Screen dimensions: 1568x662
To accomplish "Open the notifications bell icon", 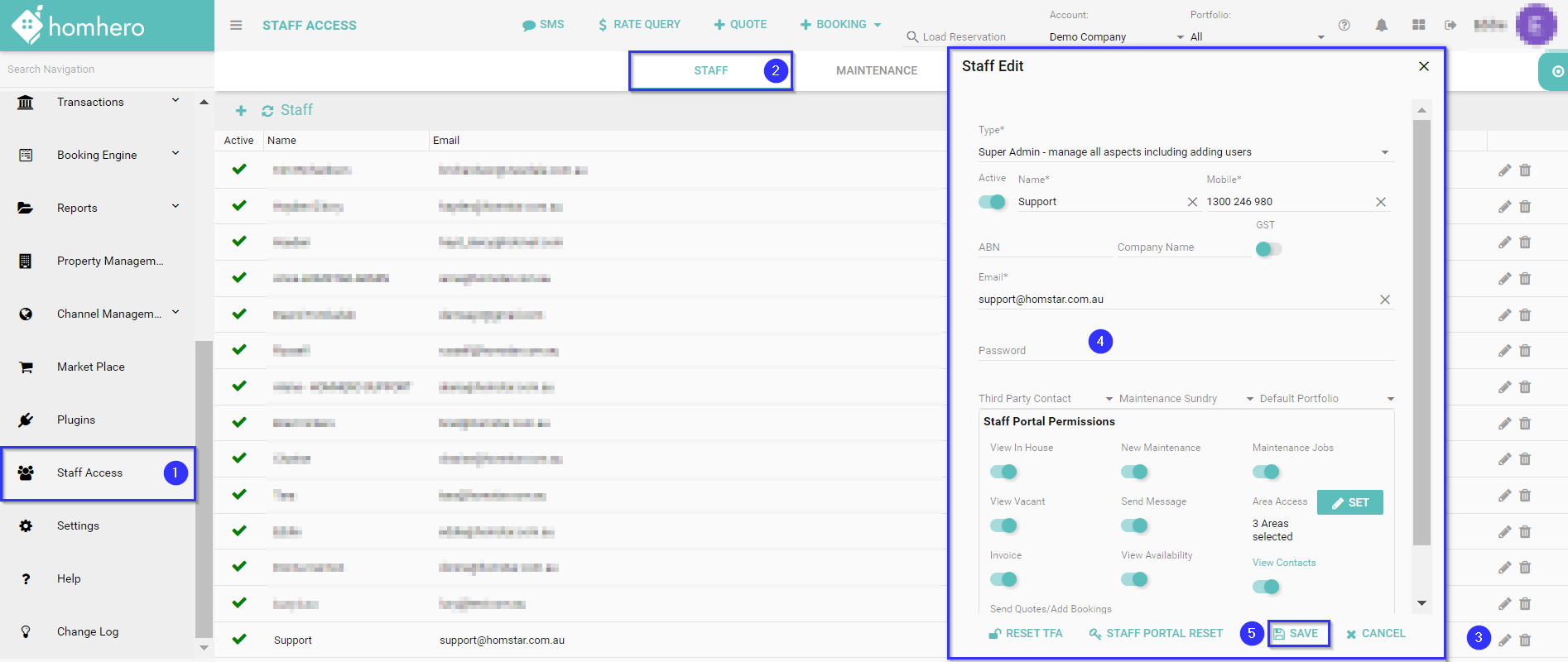I will point(1381,25).
